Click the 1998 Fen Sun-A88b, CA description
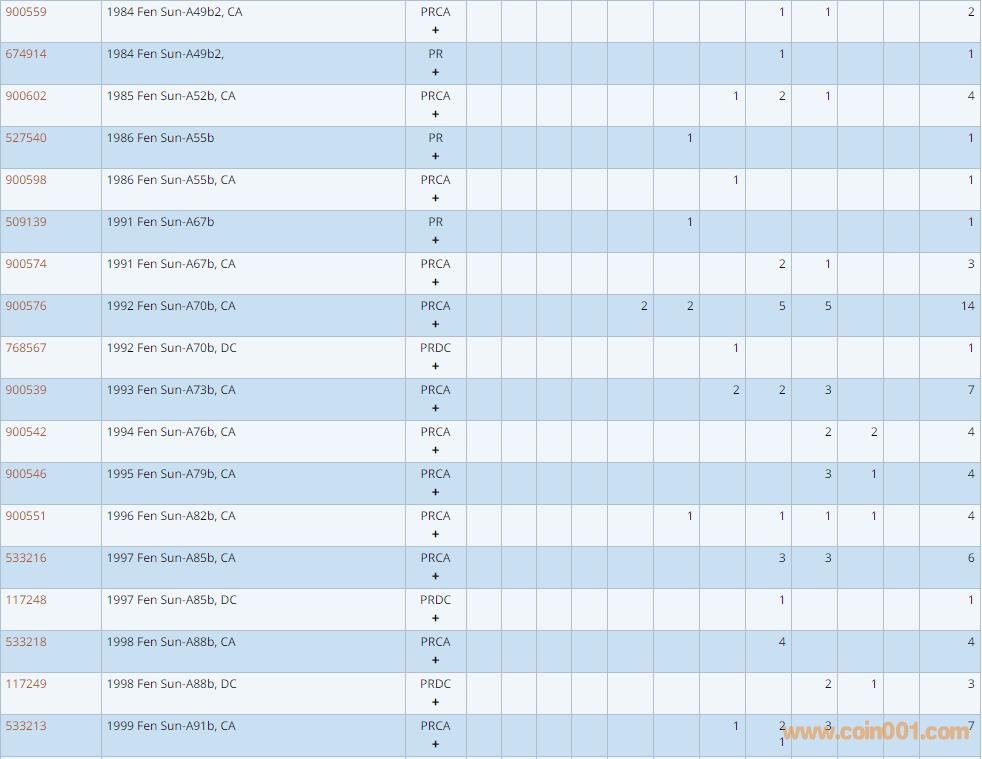This screenshot has height=759, width=982. (x=171, y=642)
